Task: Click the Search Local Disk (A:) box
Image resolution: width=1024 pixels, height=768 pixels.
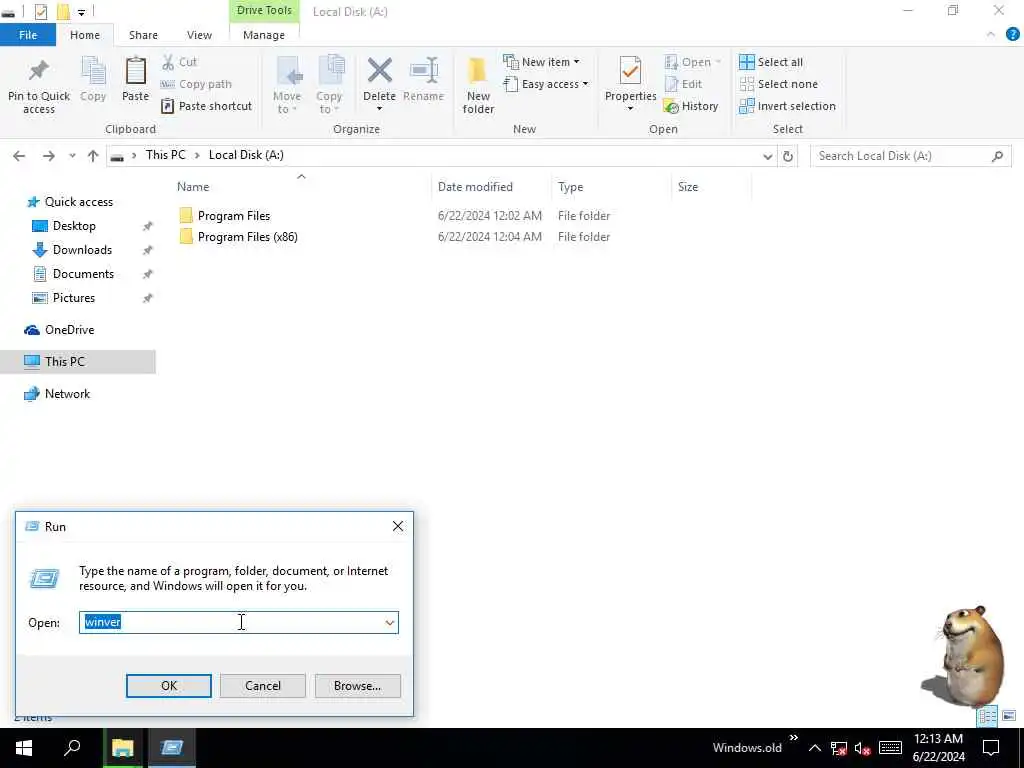Action: pyautogui.click(x=910, y=156)
